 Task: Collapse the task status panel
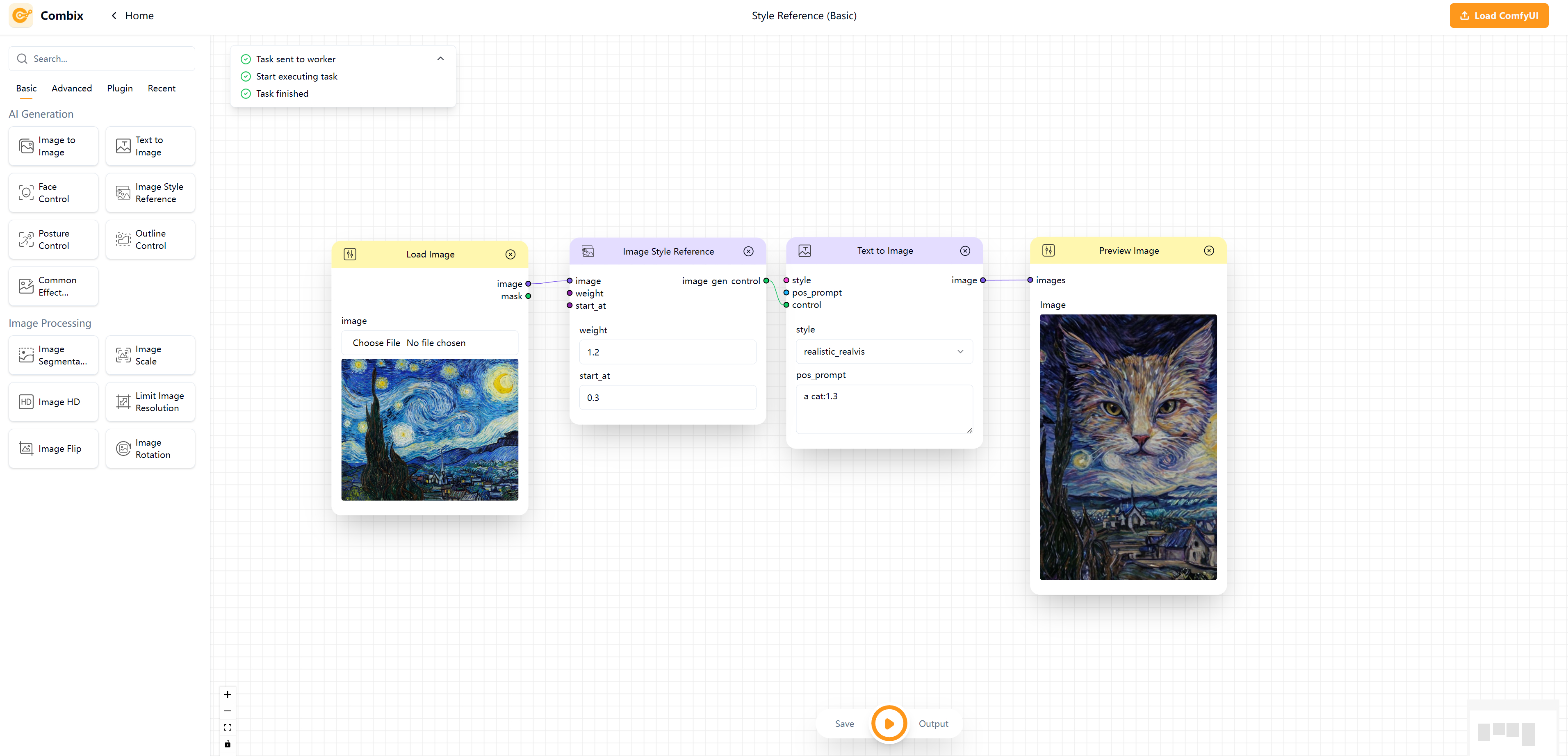click(x=441, y=59)
